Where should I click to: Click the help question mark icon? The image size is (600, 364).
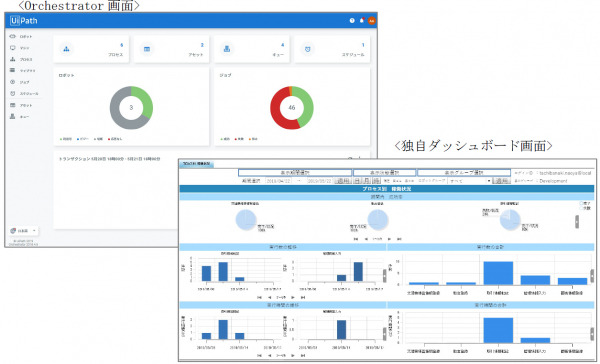pos(352,21)
